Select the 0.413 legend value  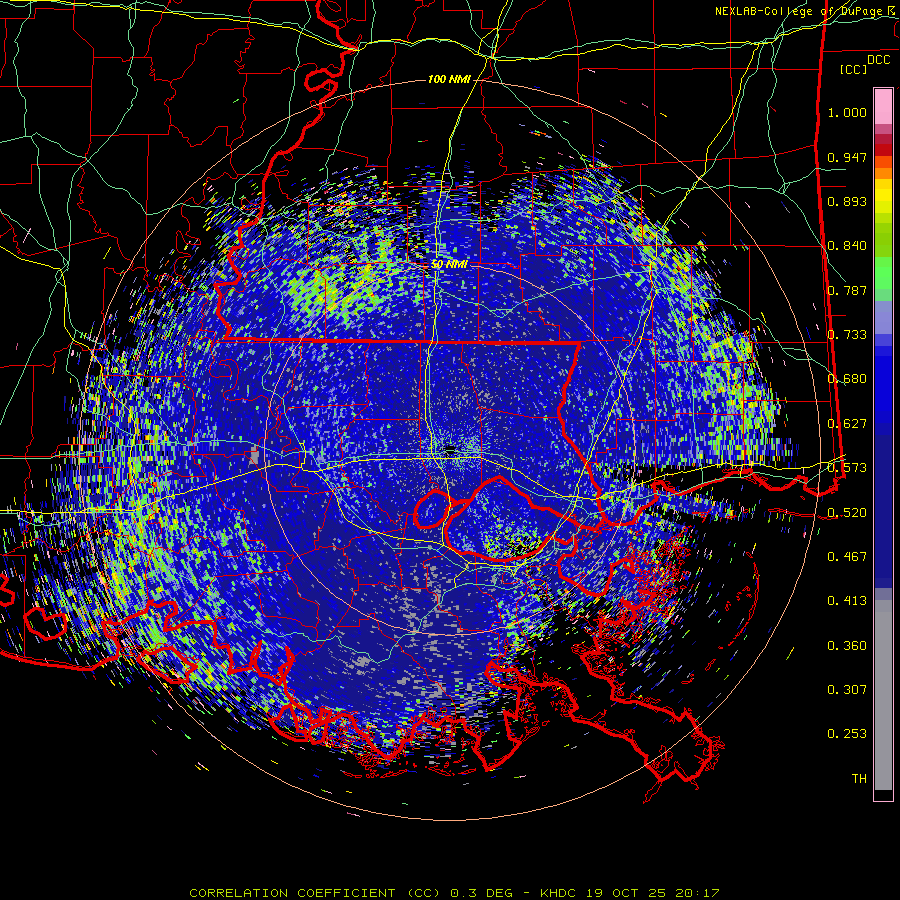point(847,601)
